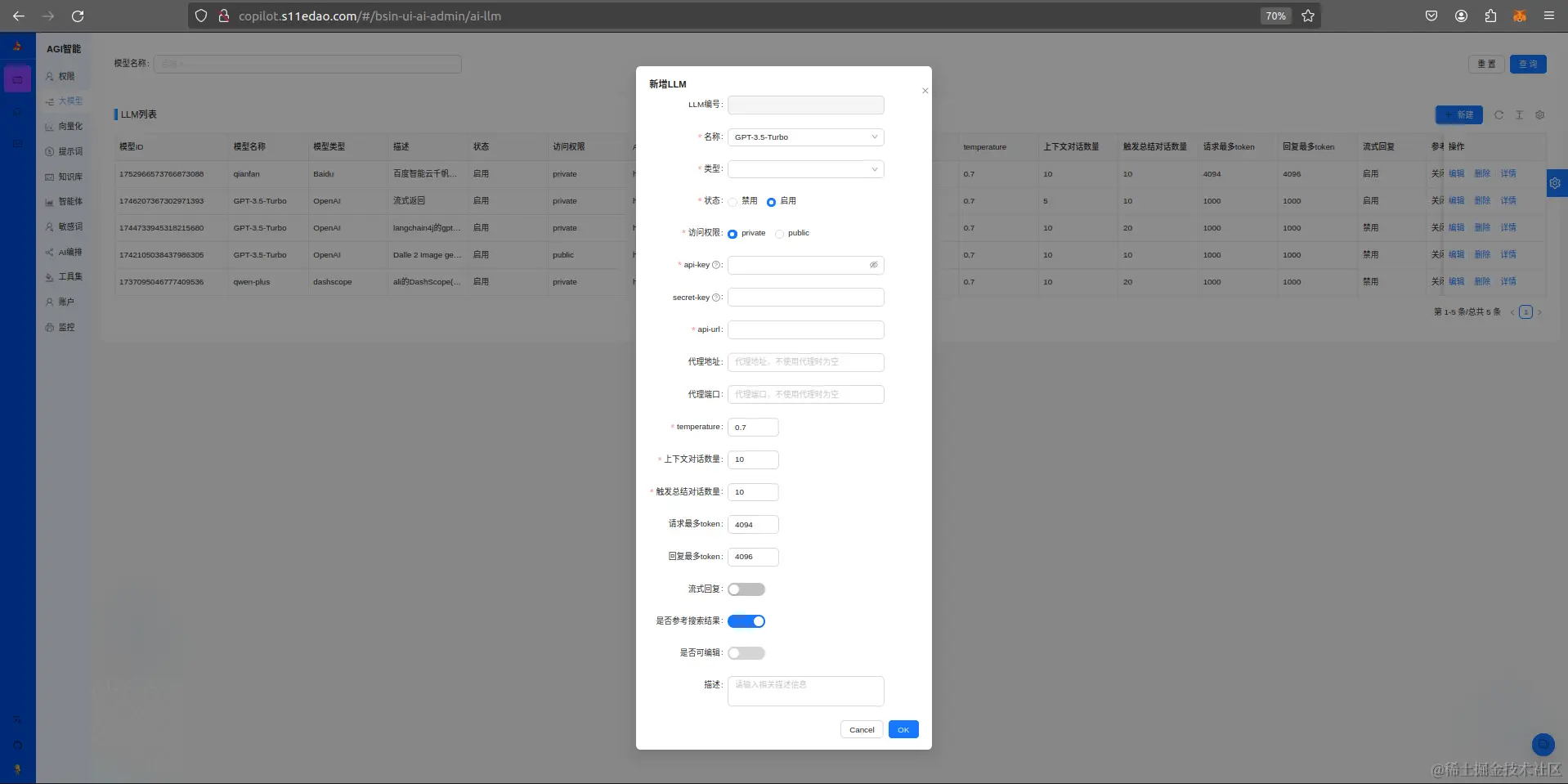This screenshot has height=784, width=1568.
Task: Click the 新建 button above the table
Action: pyautogui.click(x=1459, y=115)
